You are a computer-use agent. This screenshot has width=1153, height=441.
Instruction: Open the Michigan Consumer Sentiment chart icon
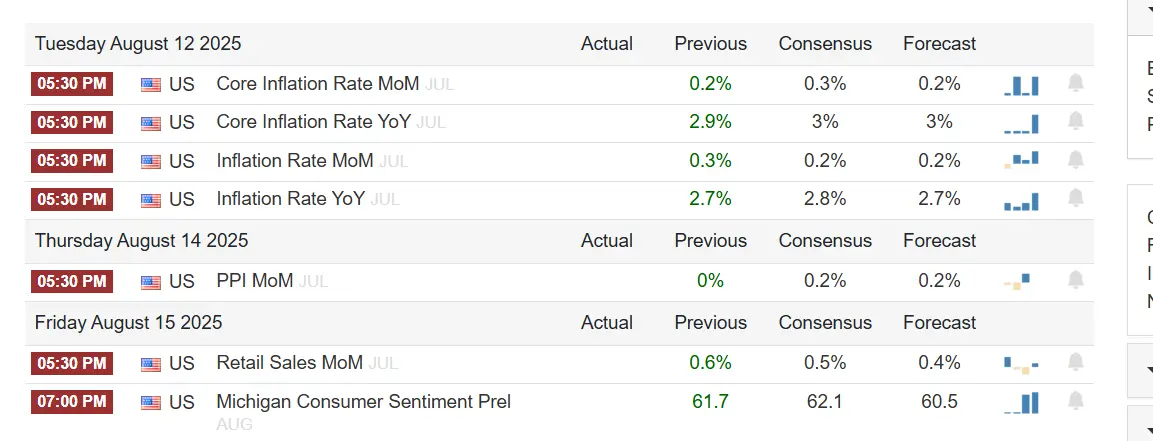pos(1021,403)
